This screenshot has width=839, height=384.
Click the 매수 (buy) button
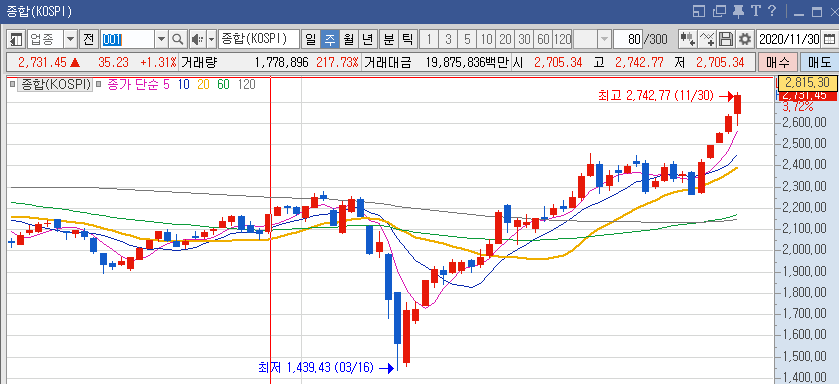[x=777, y=63]
